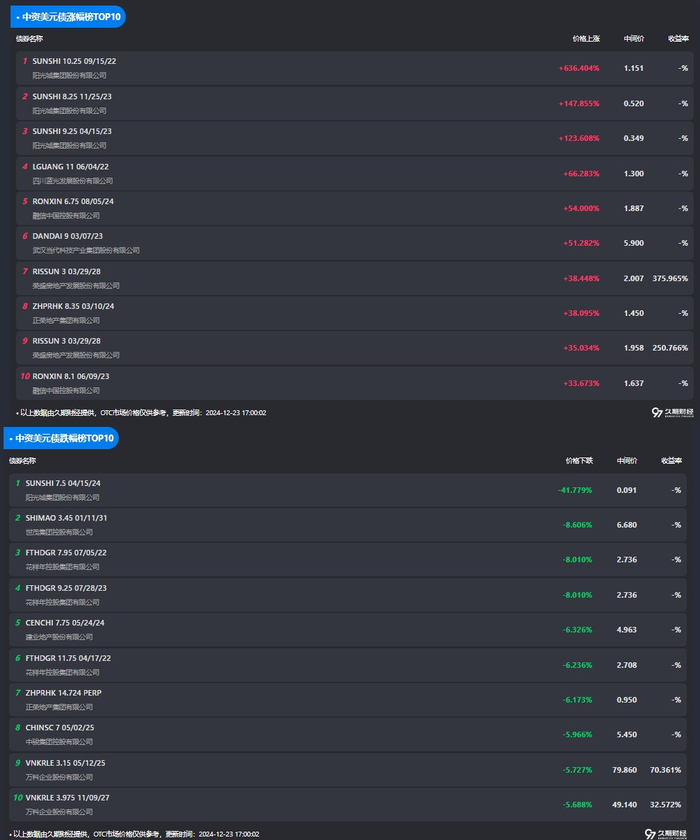Screen dimensions: 700x840
Task: Click 收益率 column header in losers table
Action: (x=671, y=461)
